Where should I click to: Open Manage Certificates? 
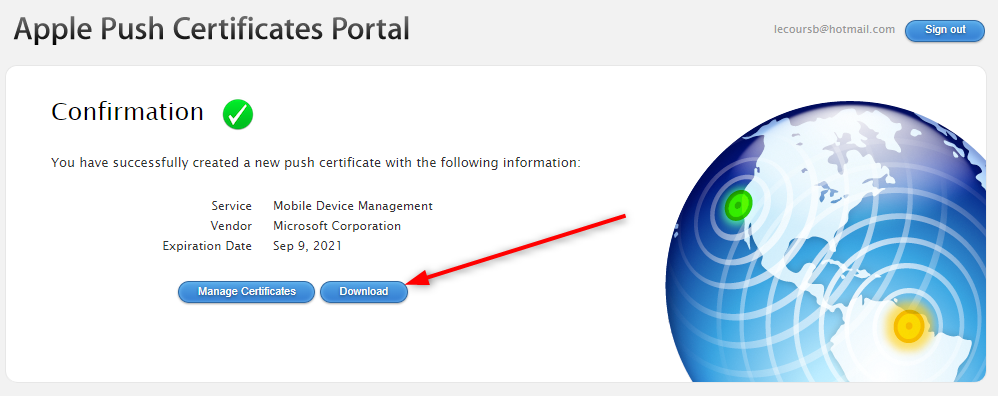click(x=246, y=292)
